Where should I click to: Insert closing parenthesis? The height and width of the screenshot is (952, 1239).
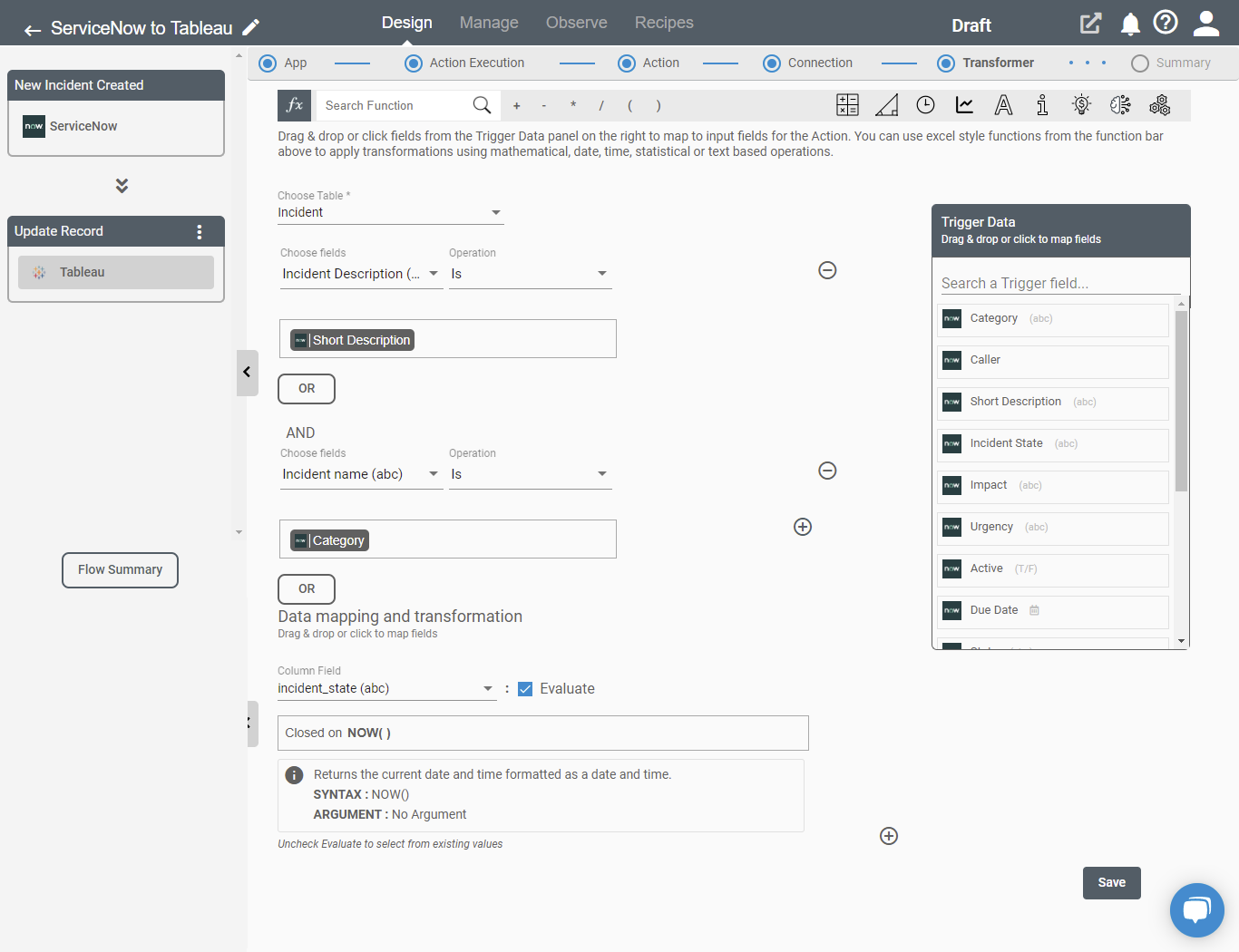click(x=659, y=106)
